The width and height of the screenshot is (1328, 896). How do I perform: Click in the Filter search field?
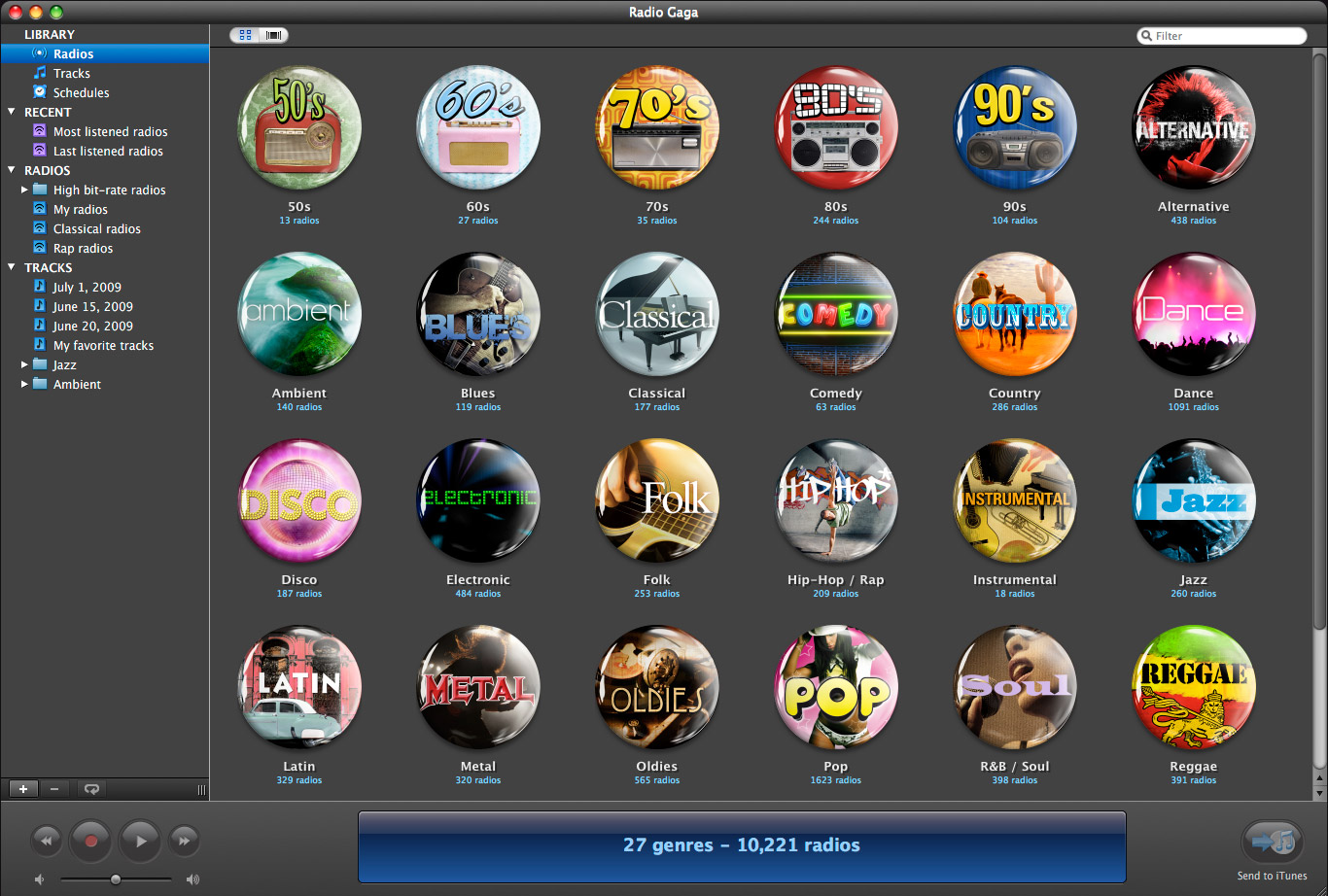1227,36
